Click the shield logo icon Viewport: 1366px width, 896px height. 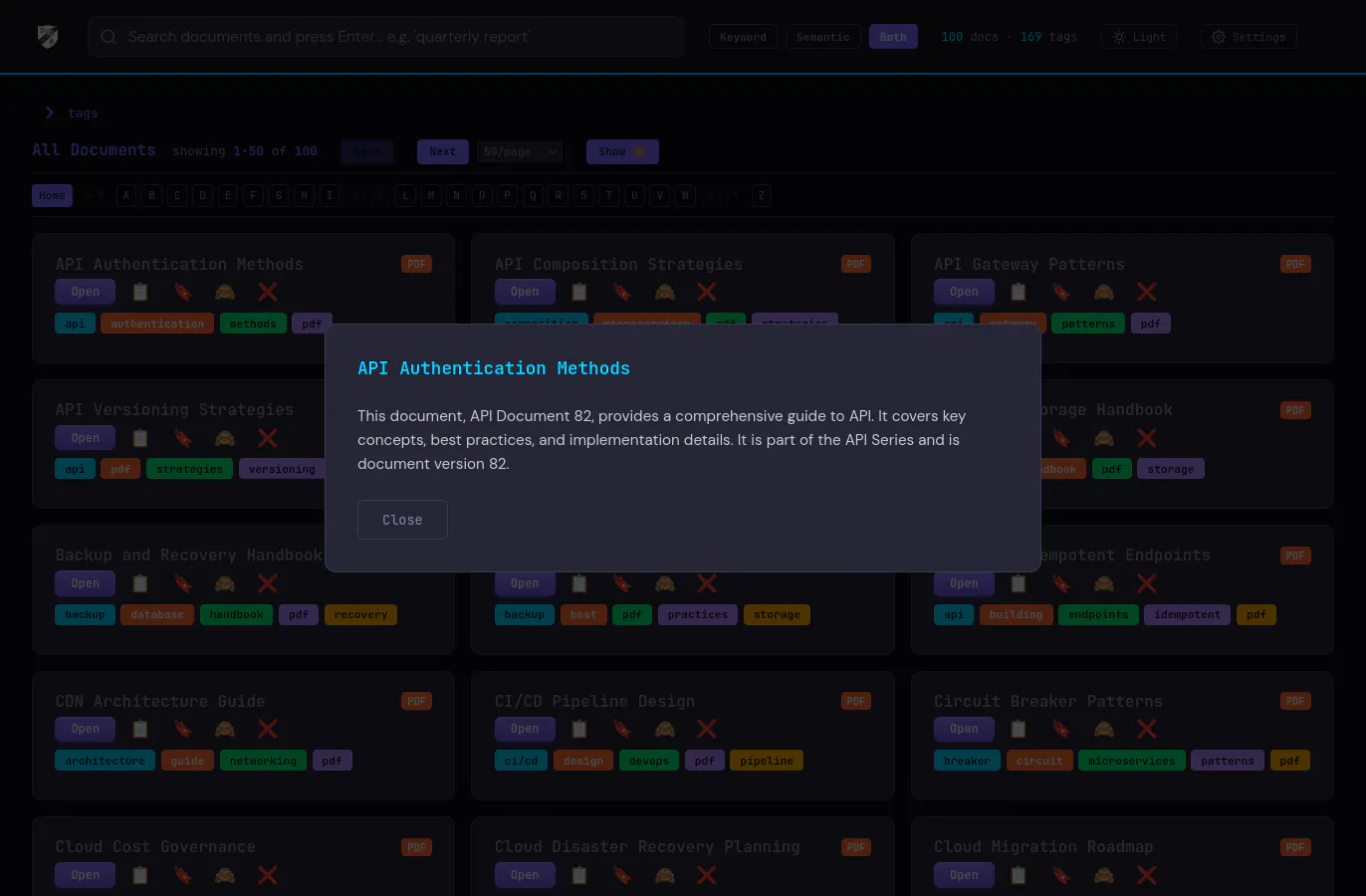coord(48,37)
